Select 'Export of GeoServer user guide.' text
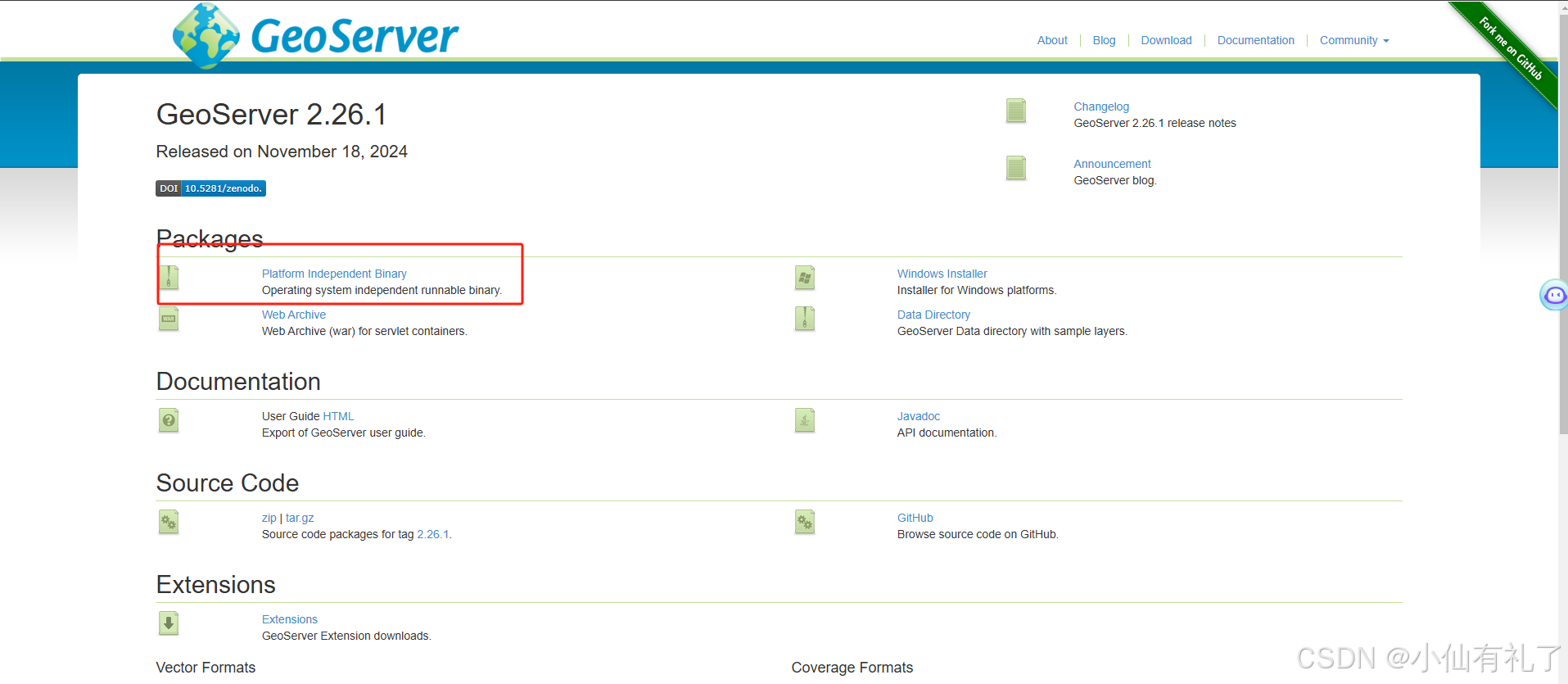 point(344,433)
